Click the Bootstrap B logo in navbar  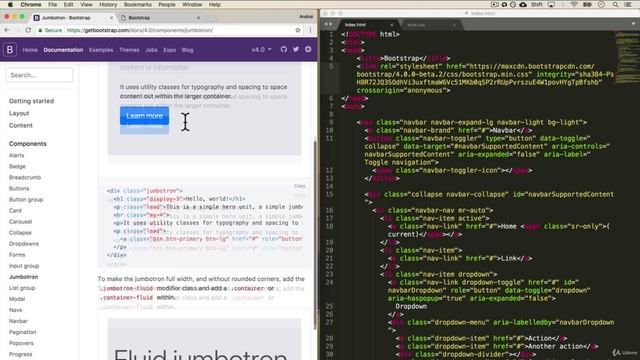click(10, 50)
